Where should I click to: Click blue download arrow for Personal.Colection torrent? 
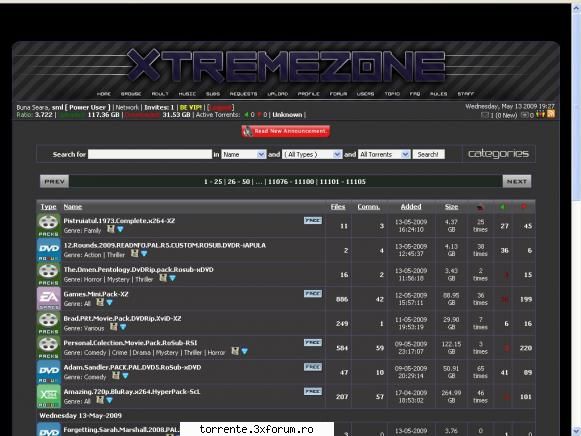tap(245, 352)
